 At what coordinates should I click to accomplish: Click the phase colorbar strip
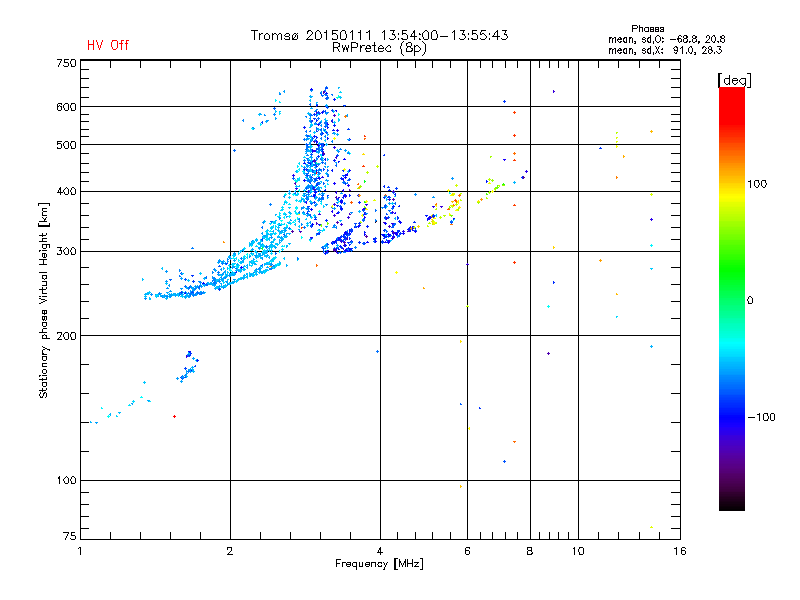tap(732, 298)
